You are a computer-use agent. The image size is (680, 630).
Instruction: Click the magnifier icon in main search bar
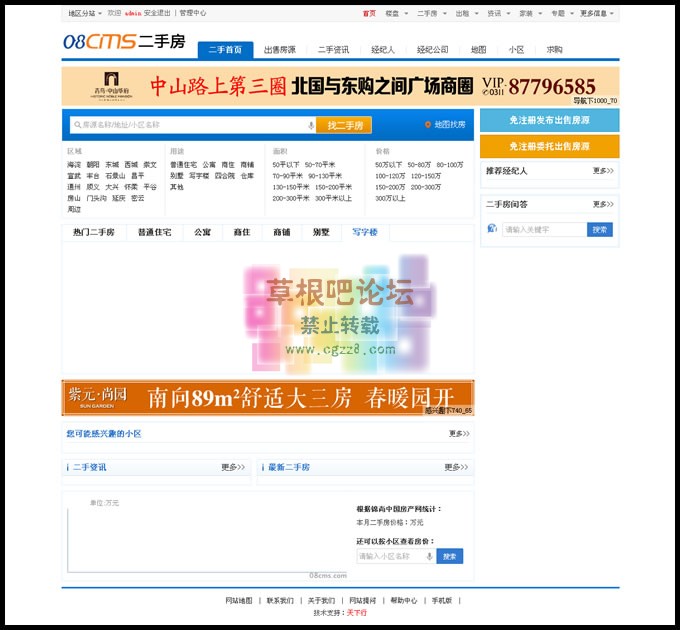click(78, 125)
